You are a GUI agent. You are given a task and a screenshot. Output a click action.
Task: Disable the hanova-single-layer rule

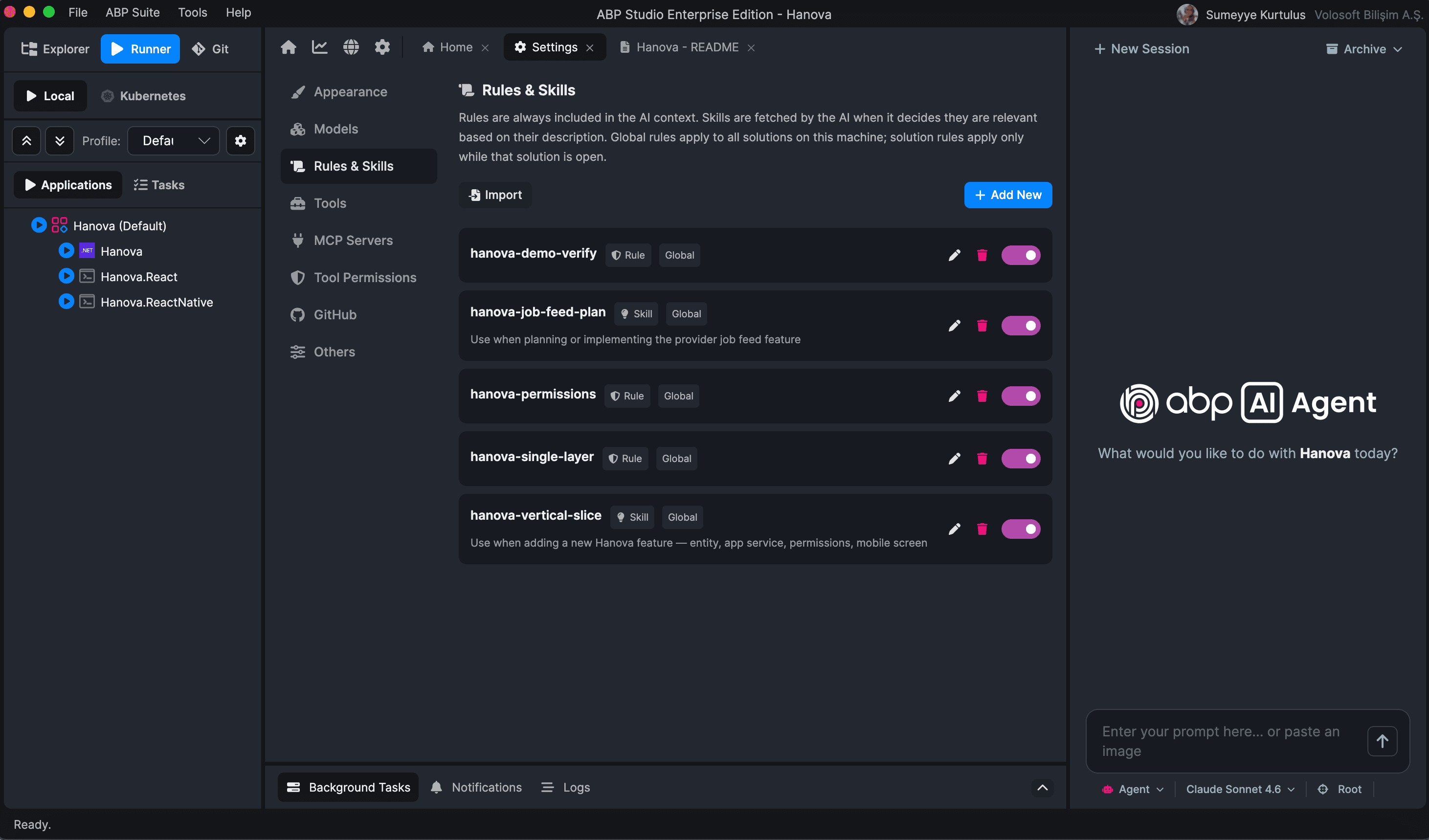click(x=1021, y=459)
